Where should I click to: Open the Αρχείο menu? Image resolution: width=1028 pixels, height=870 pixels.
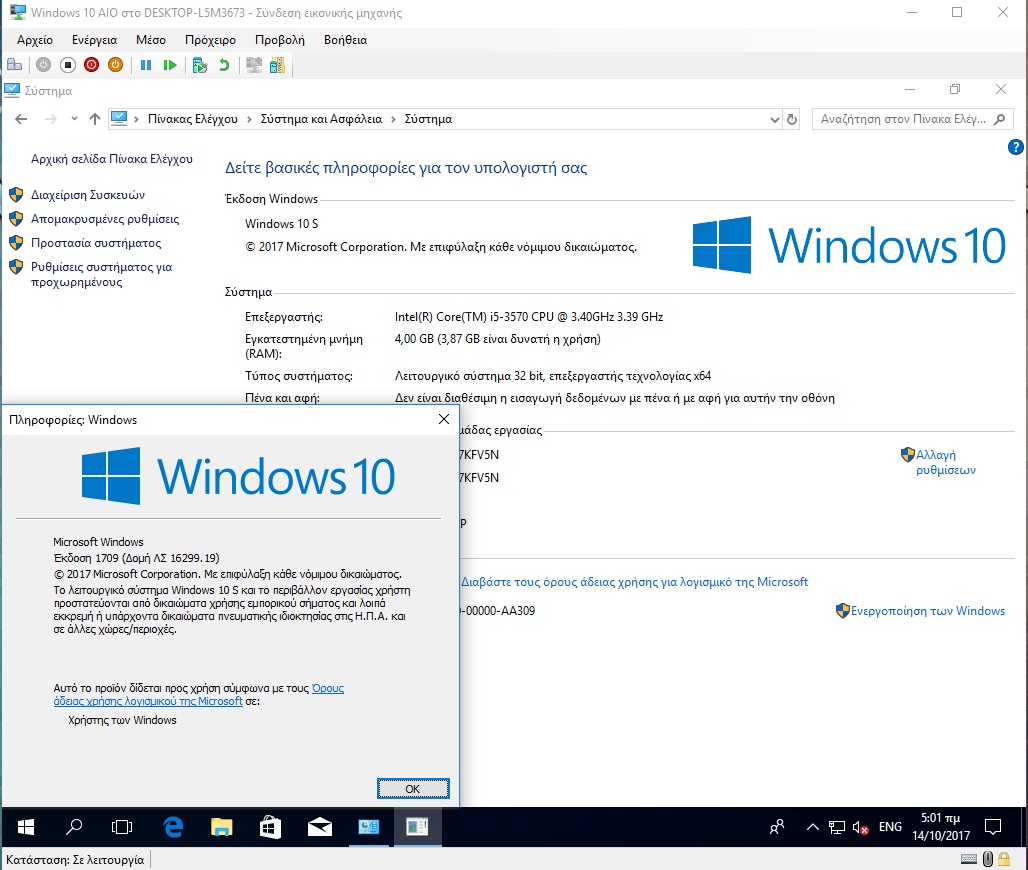click(35, 40)
